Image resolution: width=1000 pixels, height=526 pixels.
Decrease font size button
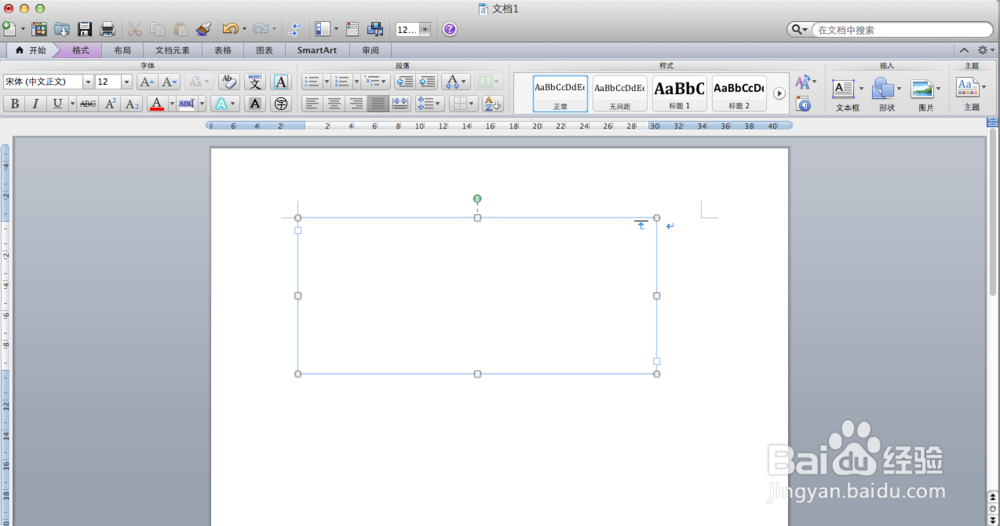[169, 82]
